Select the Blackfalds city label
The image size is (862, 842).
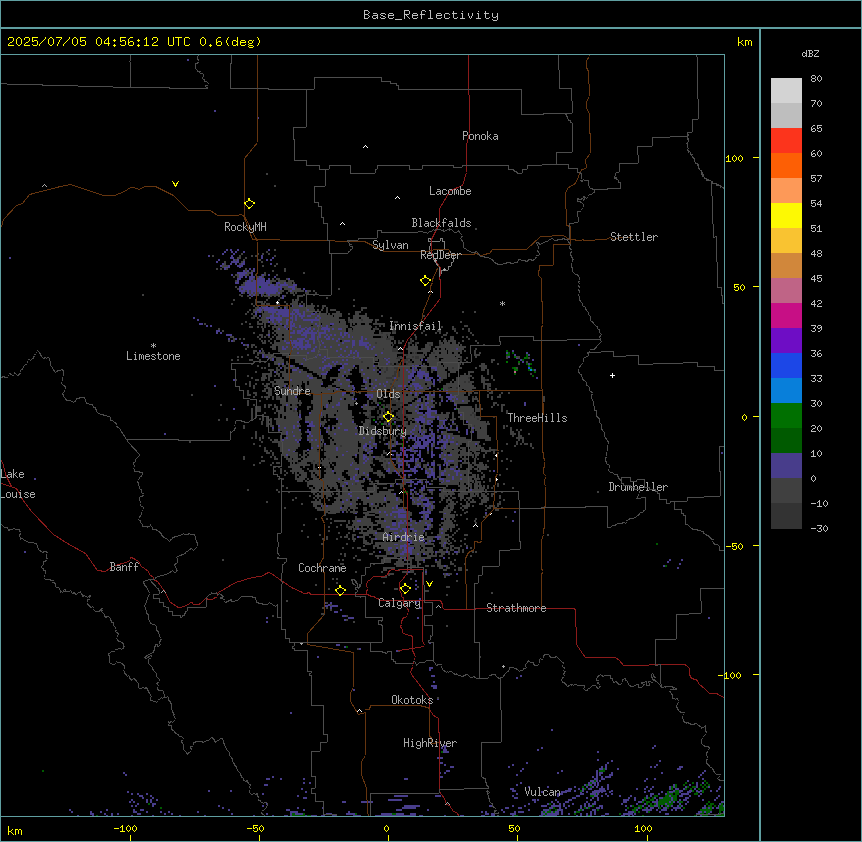point(441,223)
